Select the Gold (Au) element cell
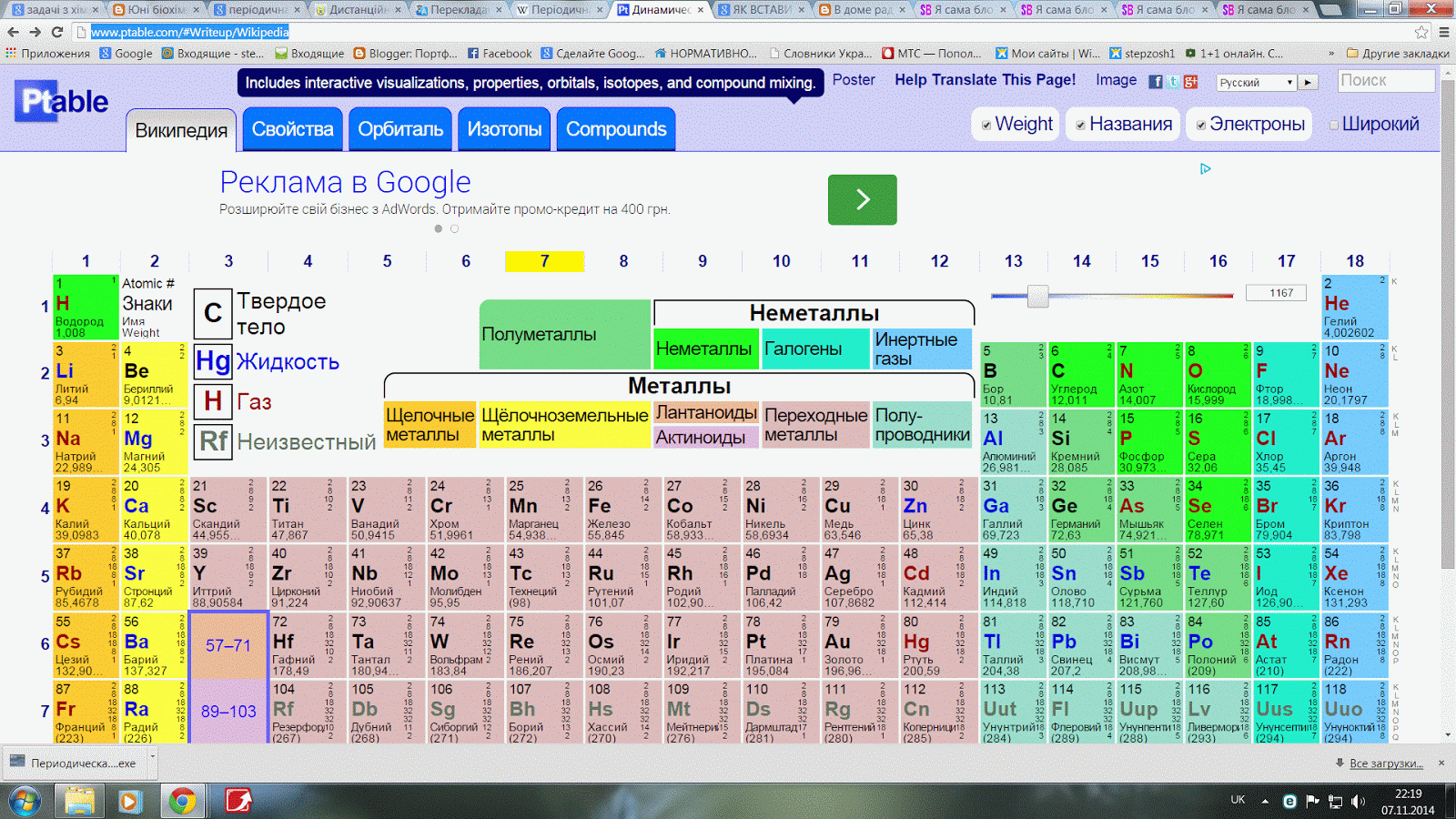This screenshot has height=819, width=1456. (x=859, y=645)
